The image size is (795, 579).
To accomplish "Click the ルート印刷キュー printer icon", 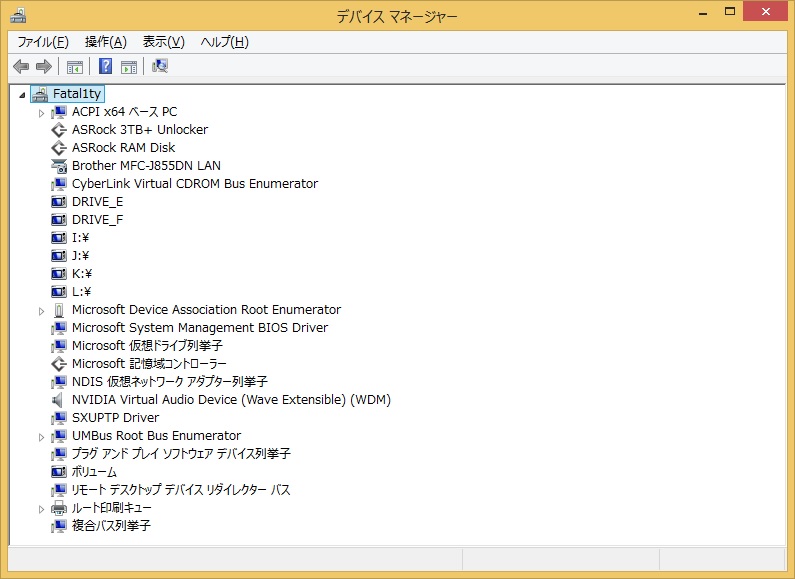I will point(59,508).
